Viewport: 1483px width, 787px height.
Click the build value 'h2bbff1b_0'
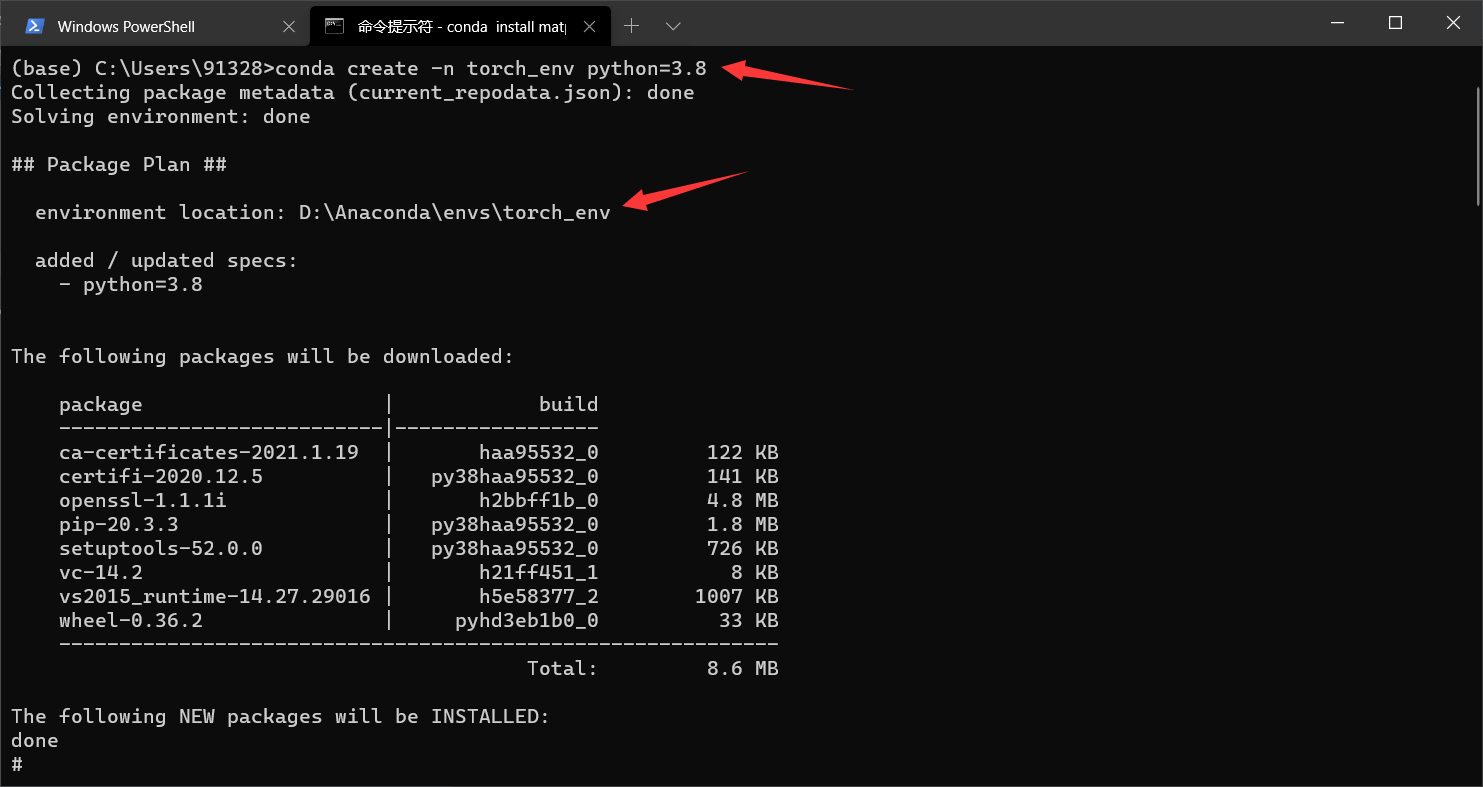pos(539,501)
